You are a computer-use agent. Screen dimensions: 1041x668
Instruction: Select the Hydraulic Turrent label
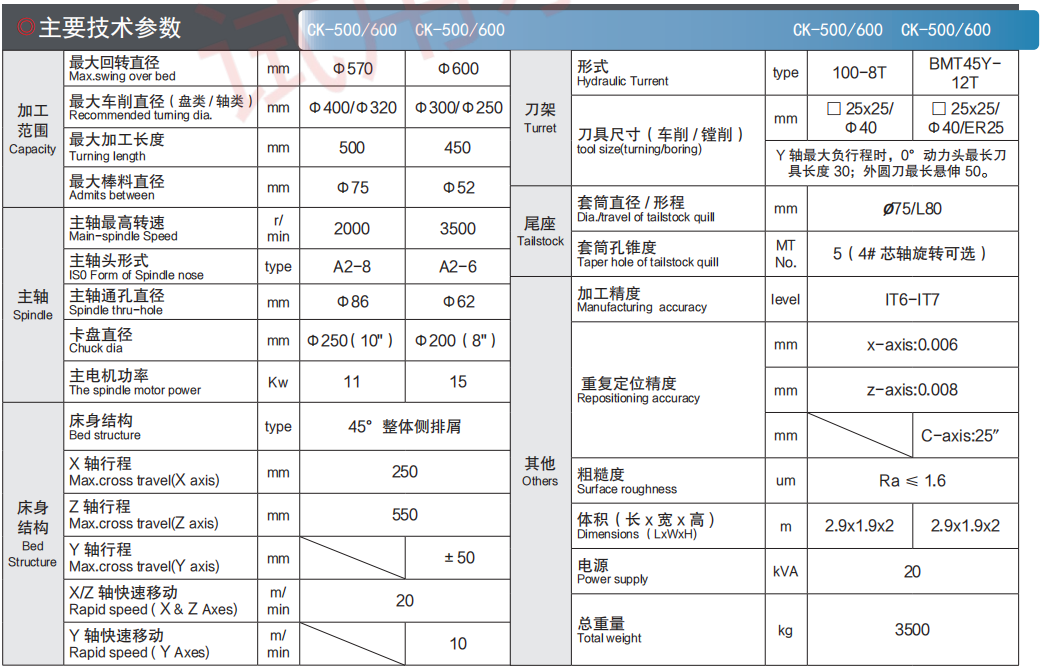(x=623, y=81)
